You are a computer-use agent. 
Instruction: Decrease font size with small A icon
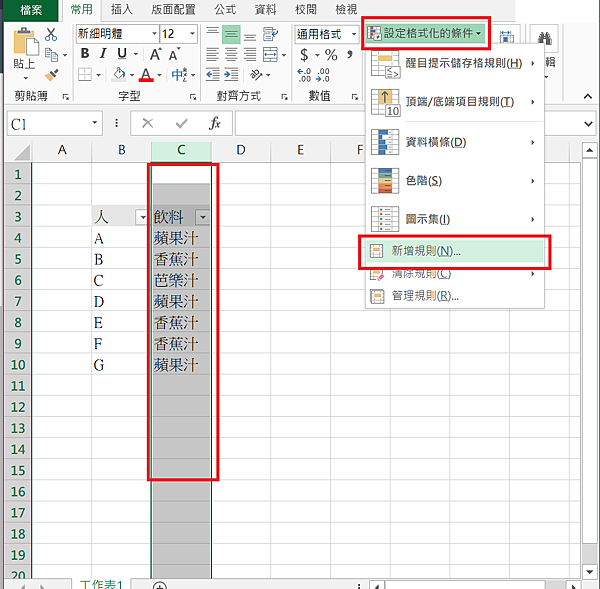pos(174,54)
